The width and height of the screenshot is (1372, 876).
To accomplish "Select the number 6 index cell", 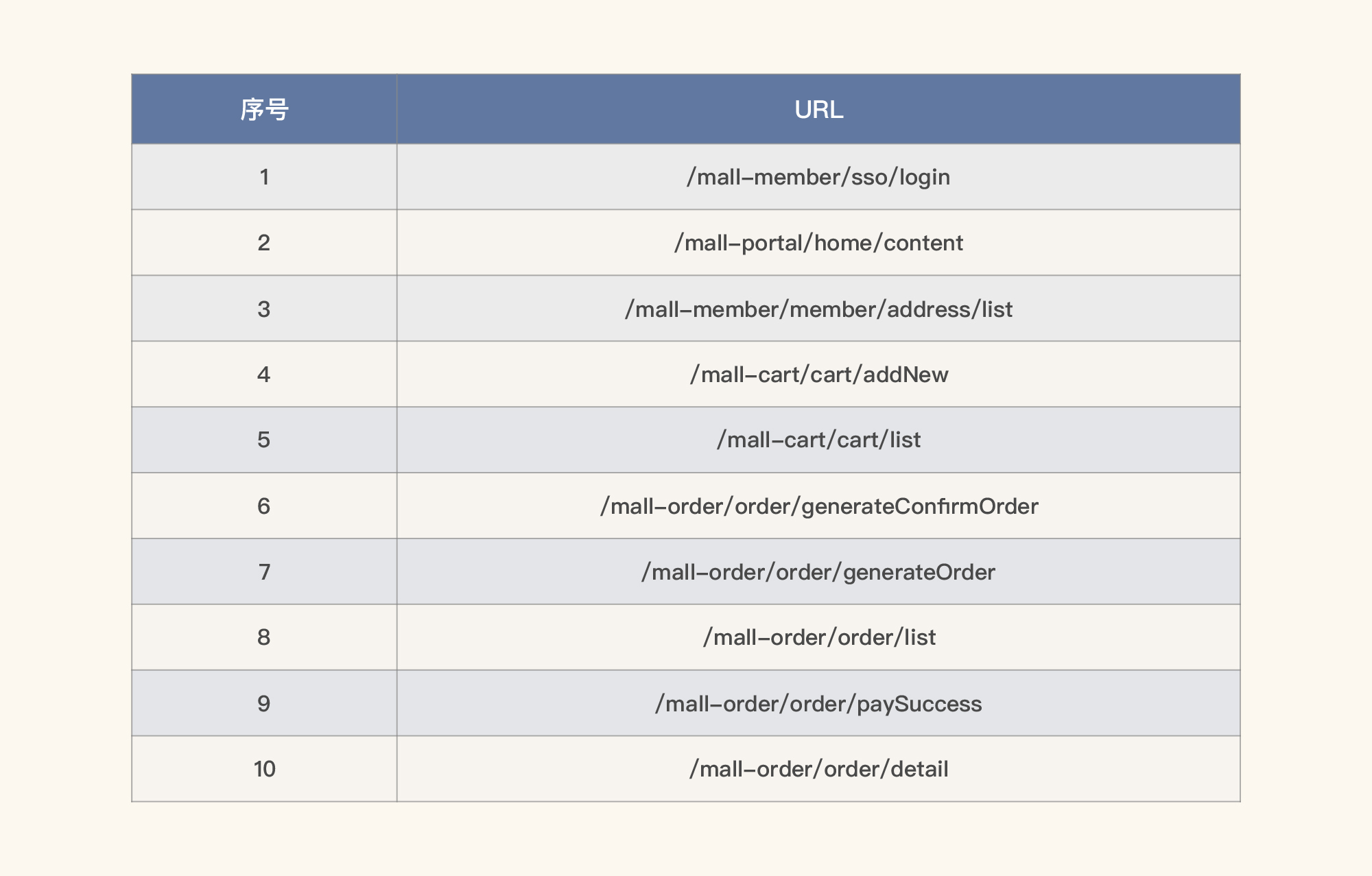I will [x=264, y=507].
